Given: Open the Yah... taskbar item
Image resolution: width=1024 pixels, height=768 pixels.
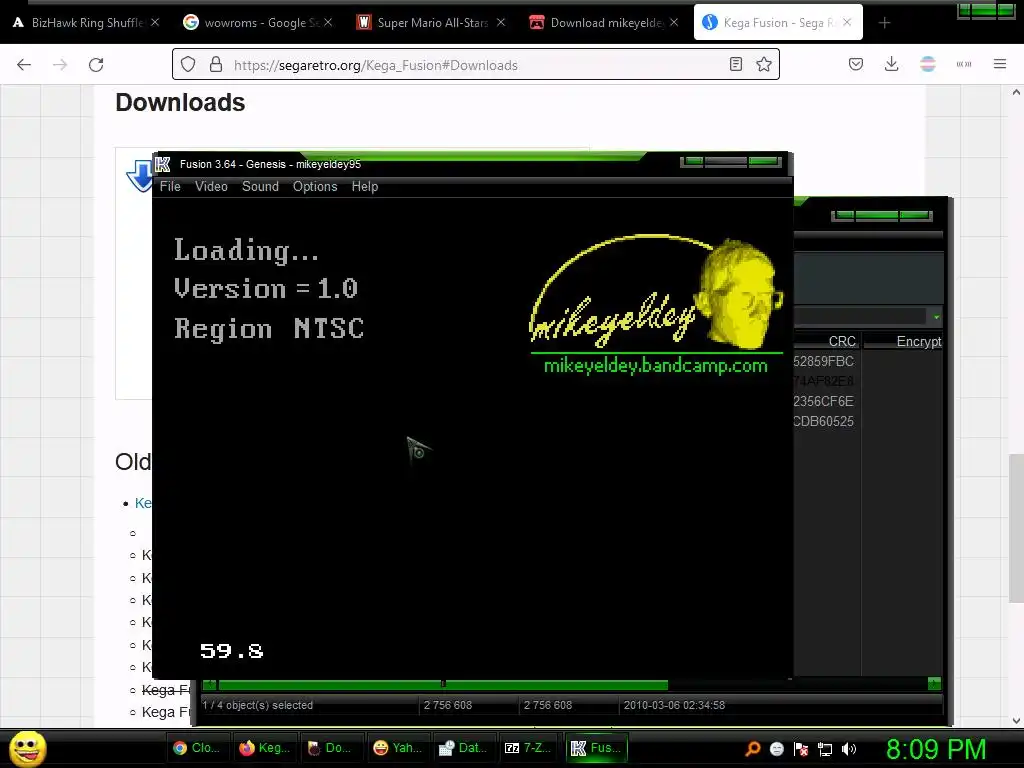Looking at the screenshot, I should pyautogui.click(x=397, y=748).
